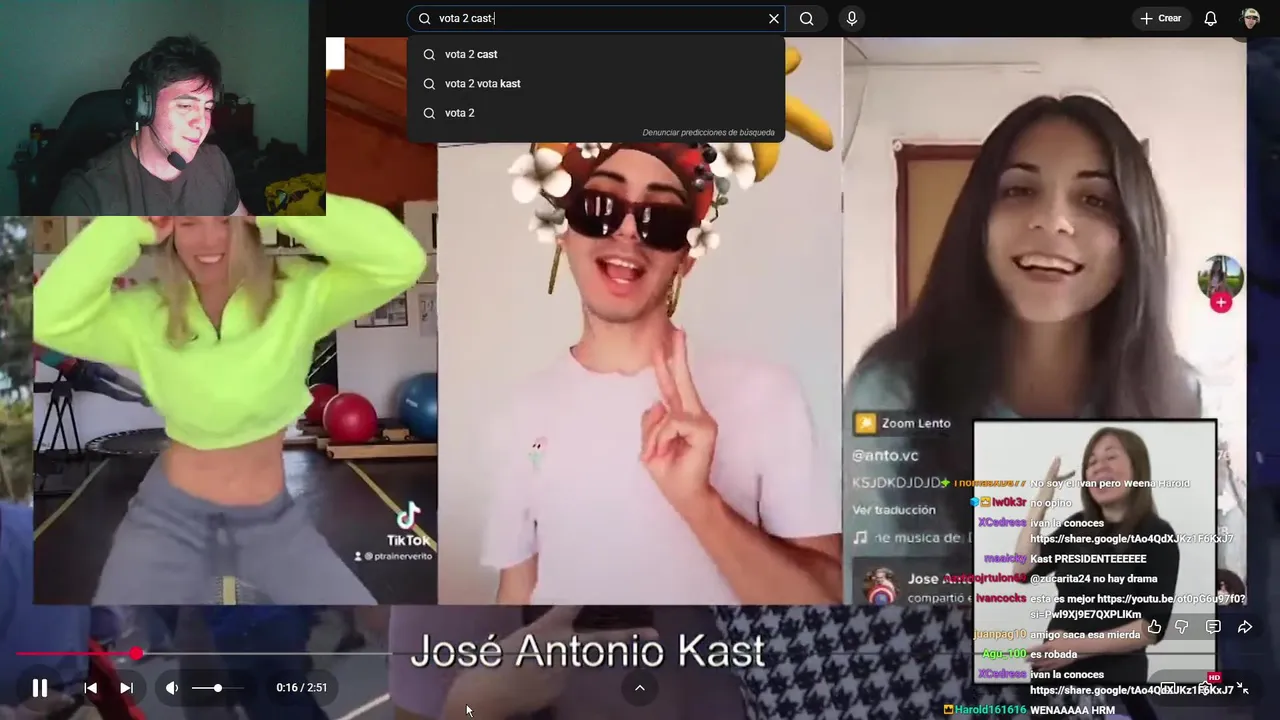Share the video with the arrow icon
1280x720 pixels.
[1245, 627]
